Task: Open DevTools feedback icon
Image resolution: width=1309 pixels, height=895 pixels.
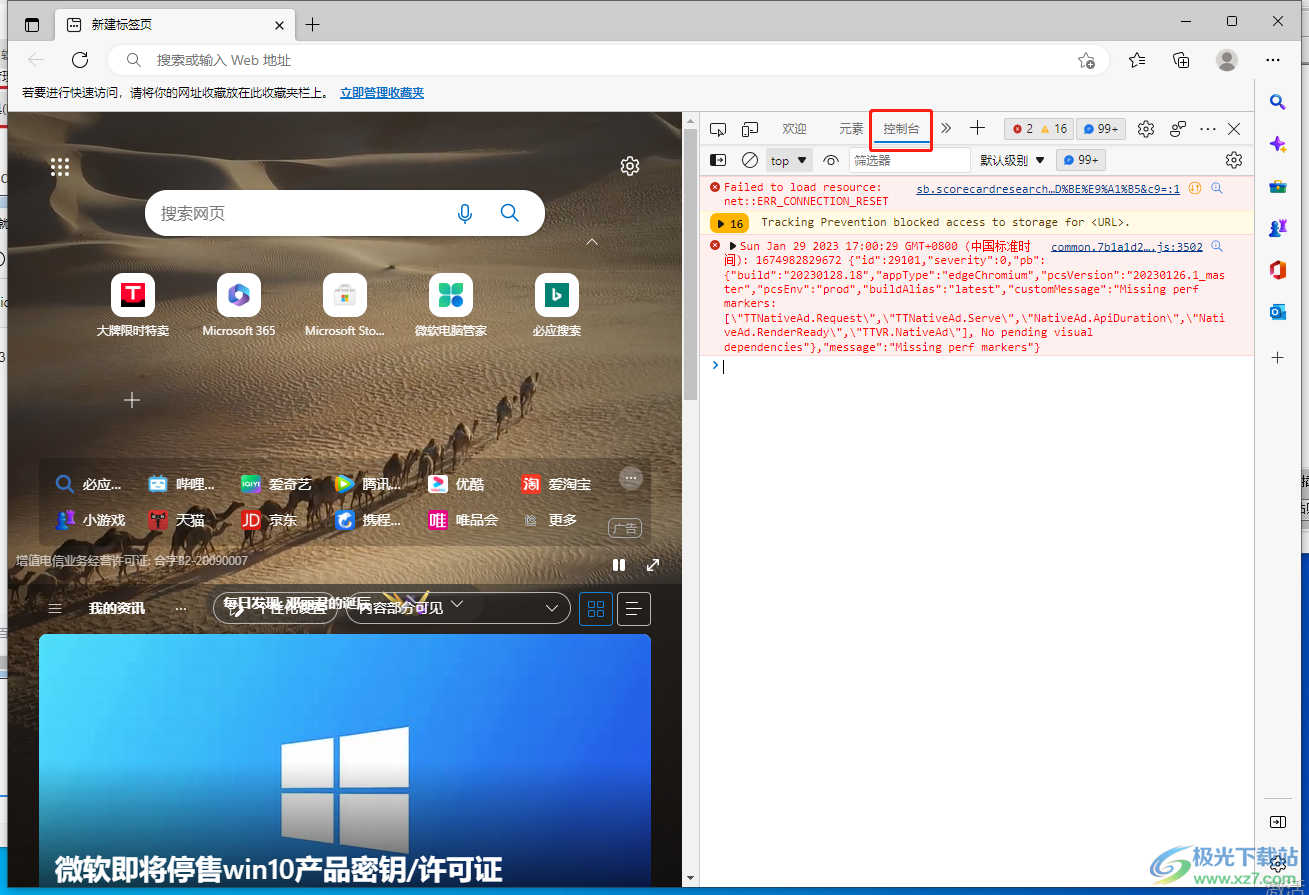Action: click(x=1178, y=129)
